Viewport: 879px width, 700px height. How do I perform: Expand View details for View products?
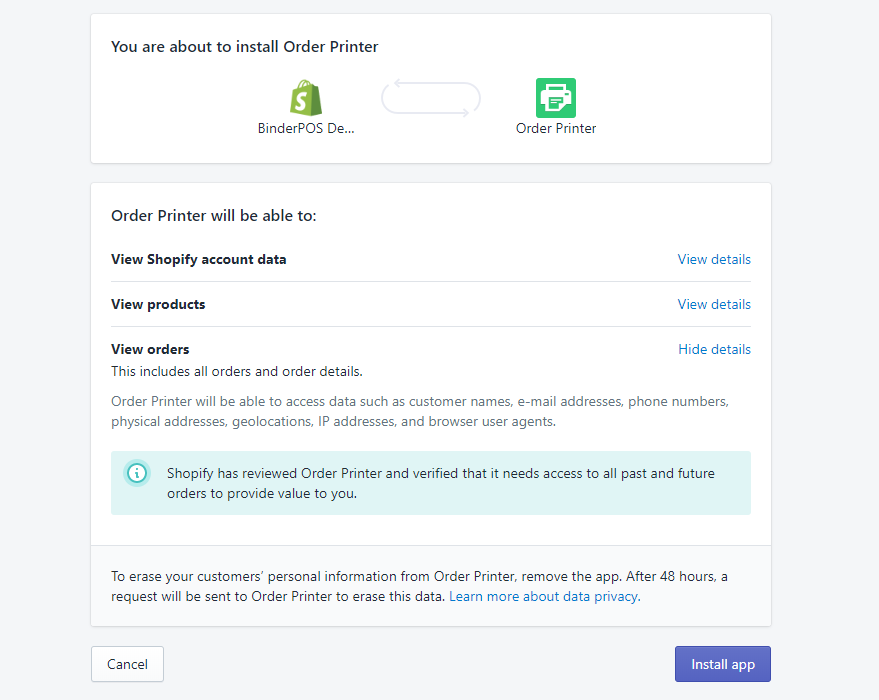click(x=714, y=304)
